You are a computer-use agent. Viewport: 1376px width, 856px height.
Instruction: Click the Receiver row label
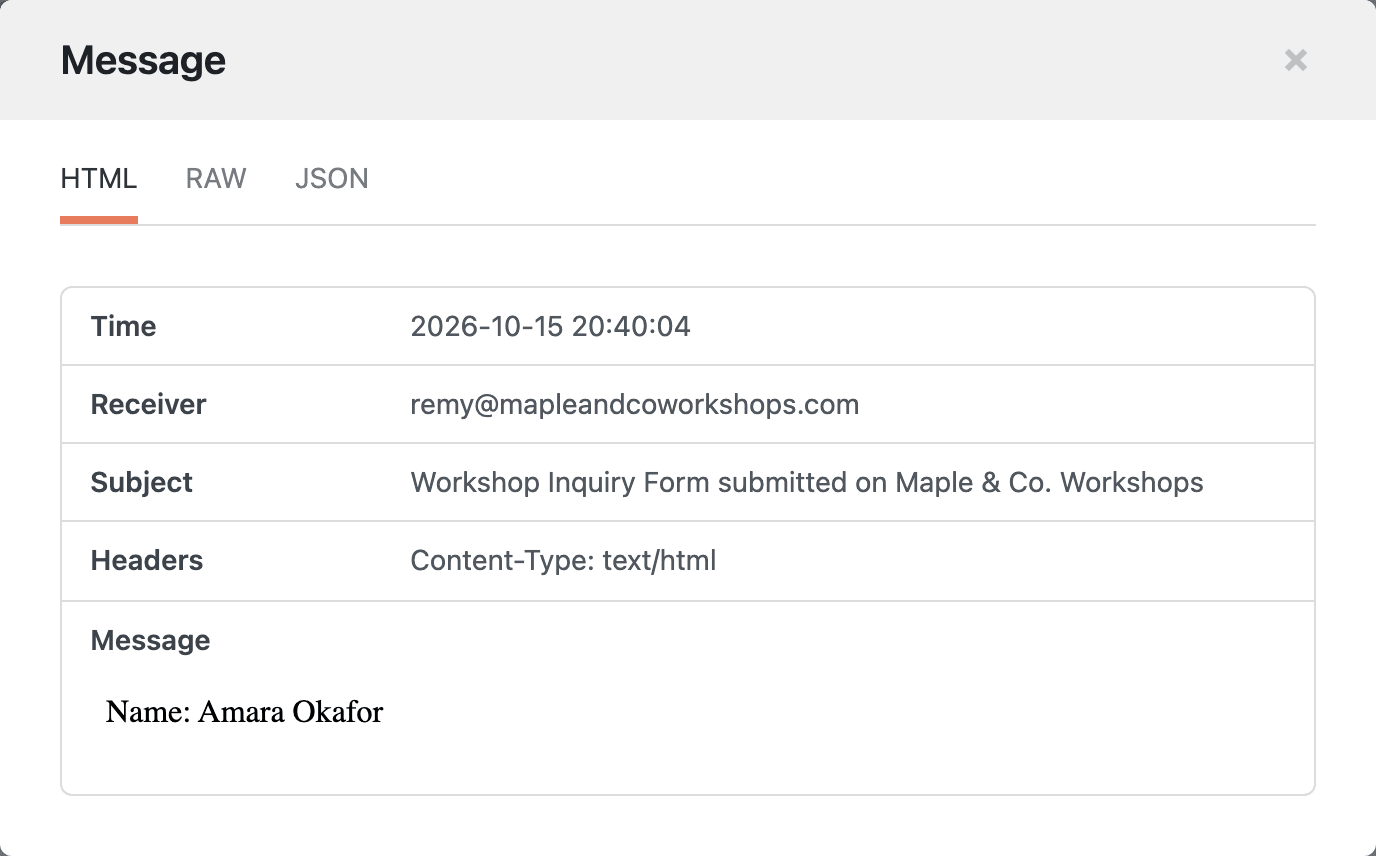point(148,404)
